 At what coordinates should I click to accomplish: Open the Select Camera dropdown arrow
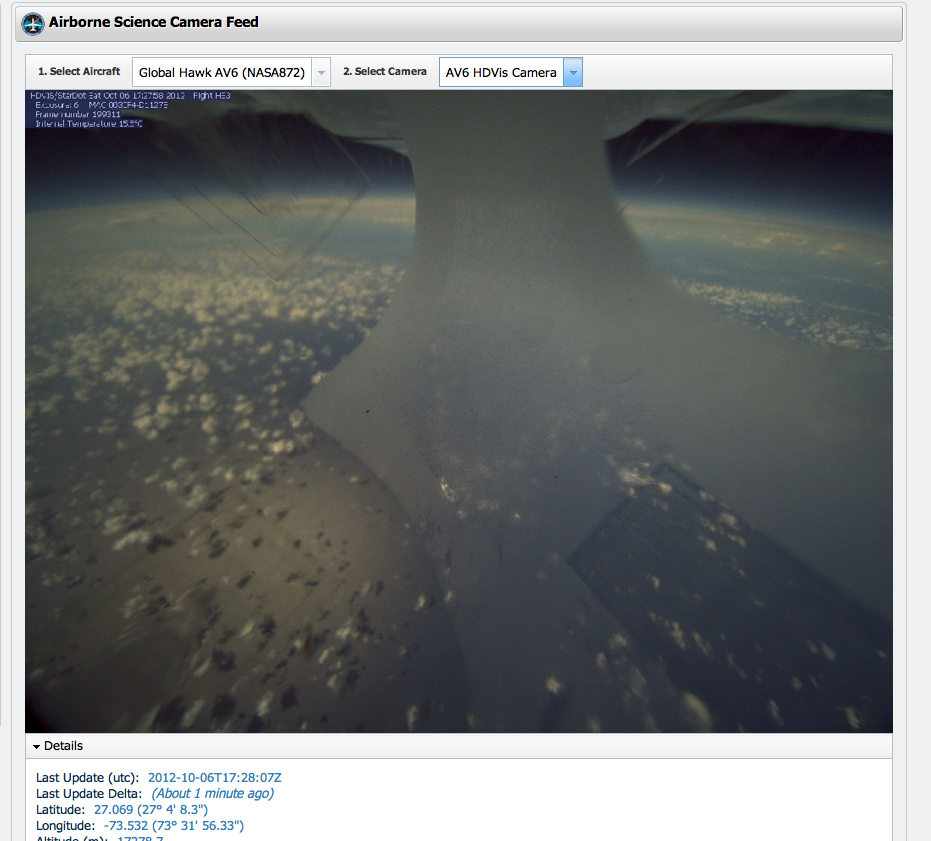click(x=573, y=72)
